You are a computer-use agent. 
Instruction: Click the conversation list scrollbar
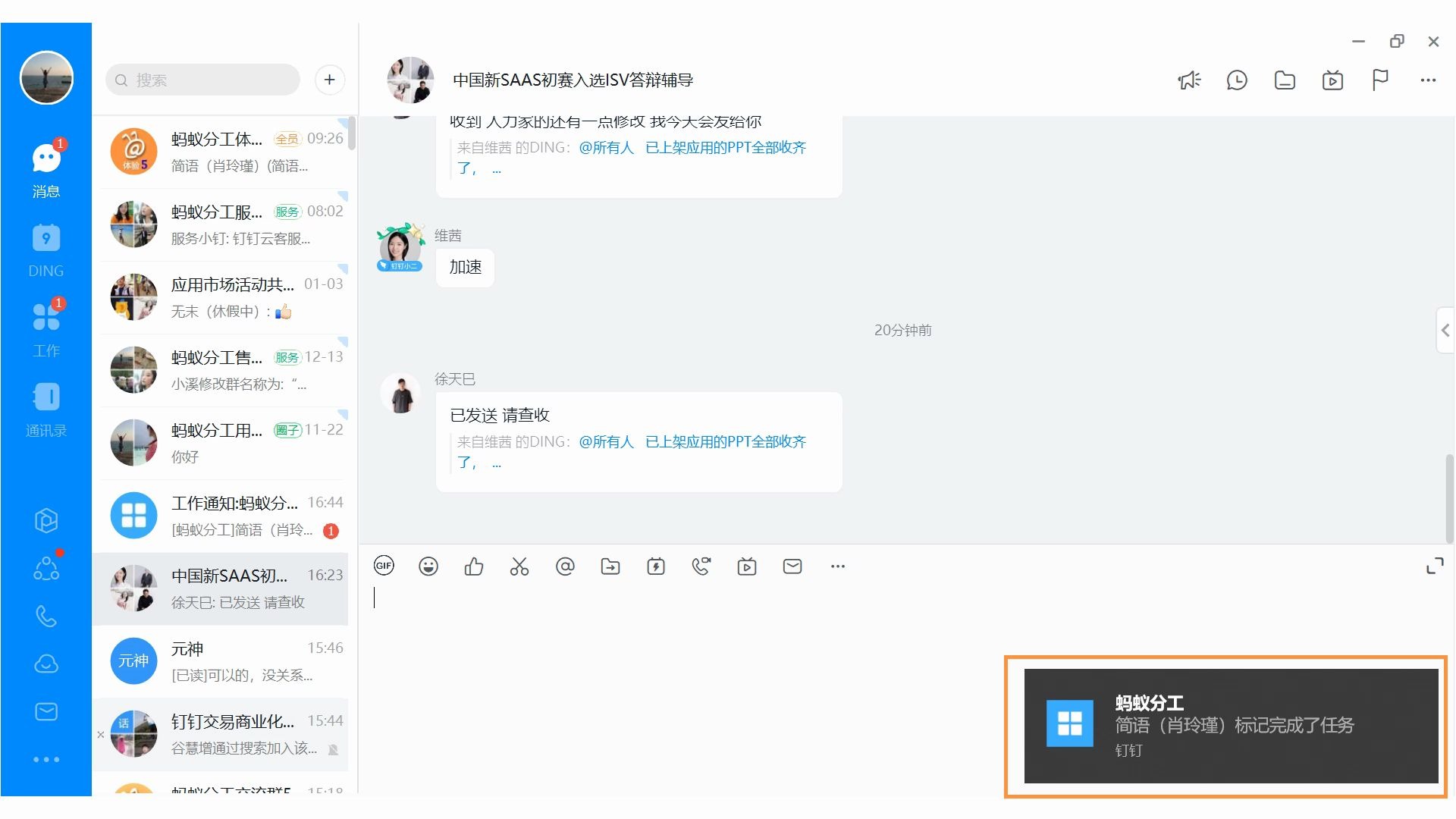pos(352,133)
